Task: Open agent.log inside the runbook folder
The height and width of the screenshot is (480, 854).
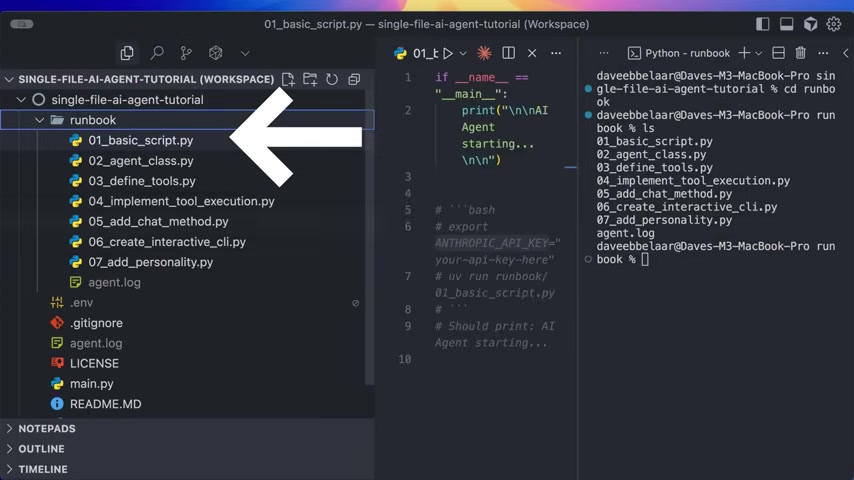Action: 114,282
